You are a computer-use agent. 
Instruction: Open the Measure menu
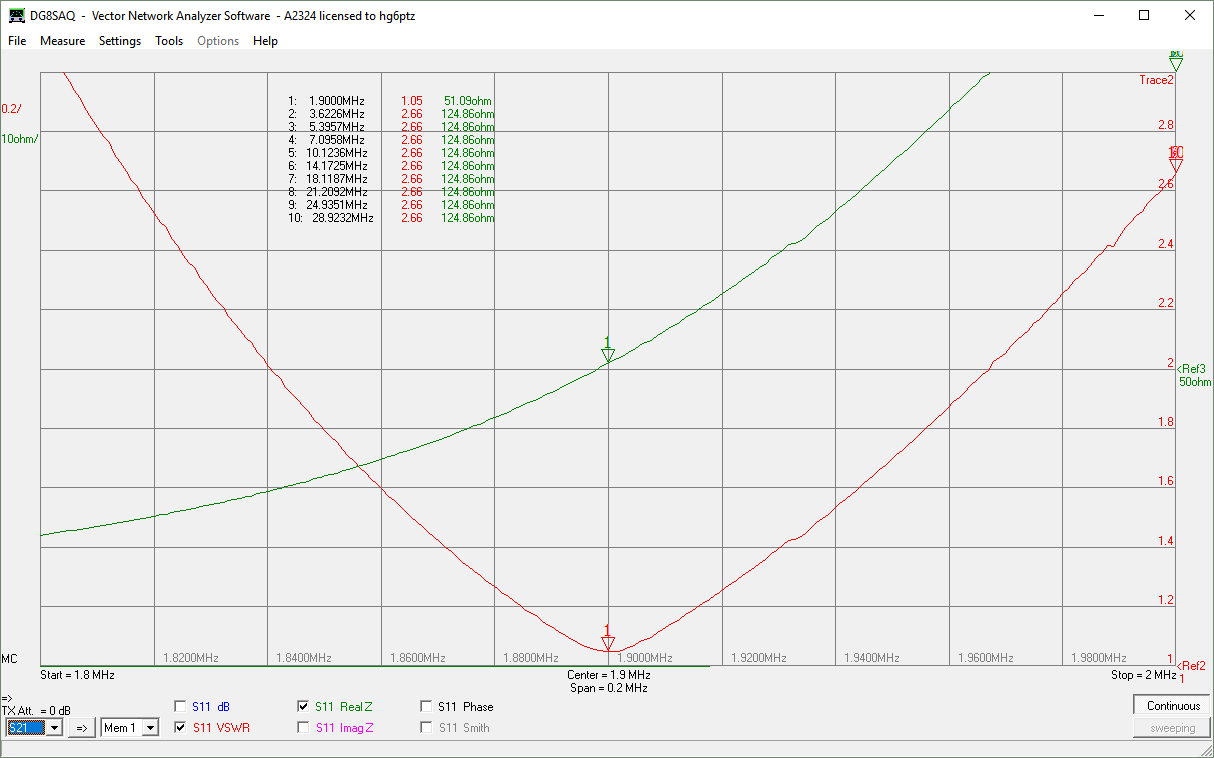coord(62,41)
